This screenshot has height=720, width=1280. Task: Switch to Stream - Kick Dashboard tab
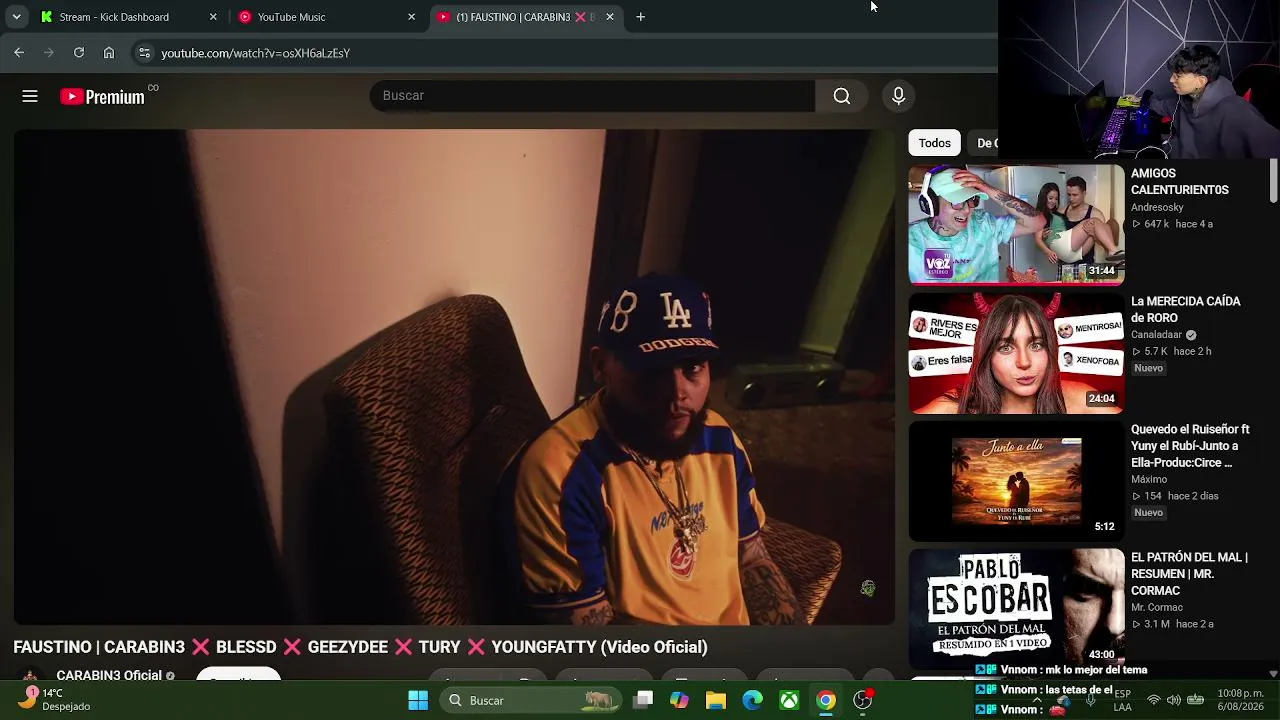(x=128, y=17)
